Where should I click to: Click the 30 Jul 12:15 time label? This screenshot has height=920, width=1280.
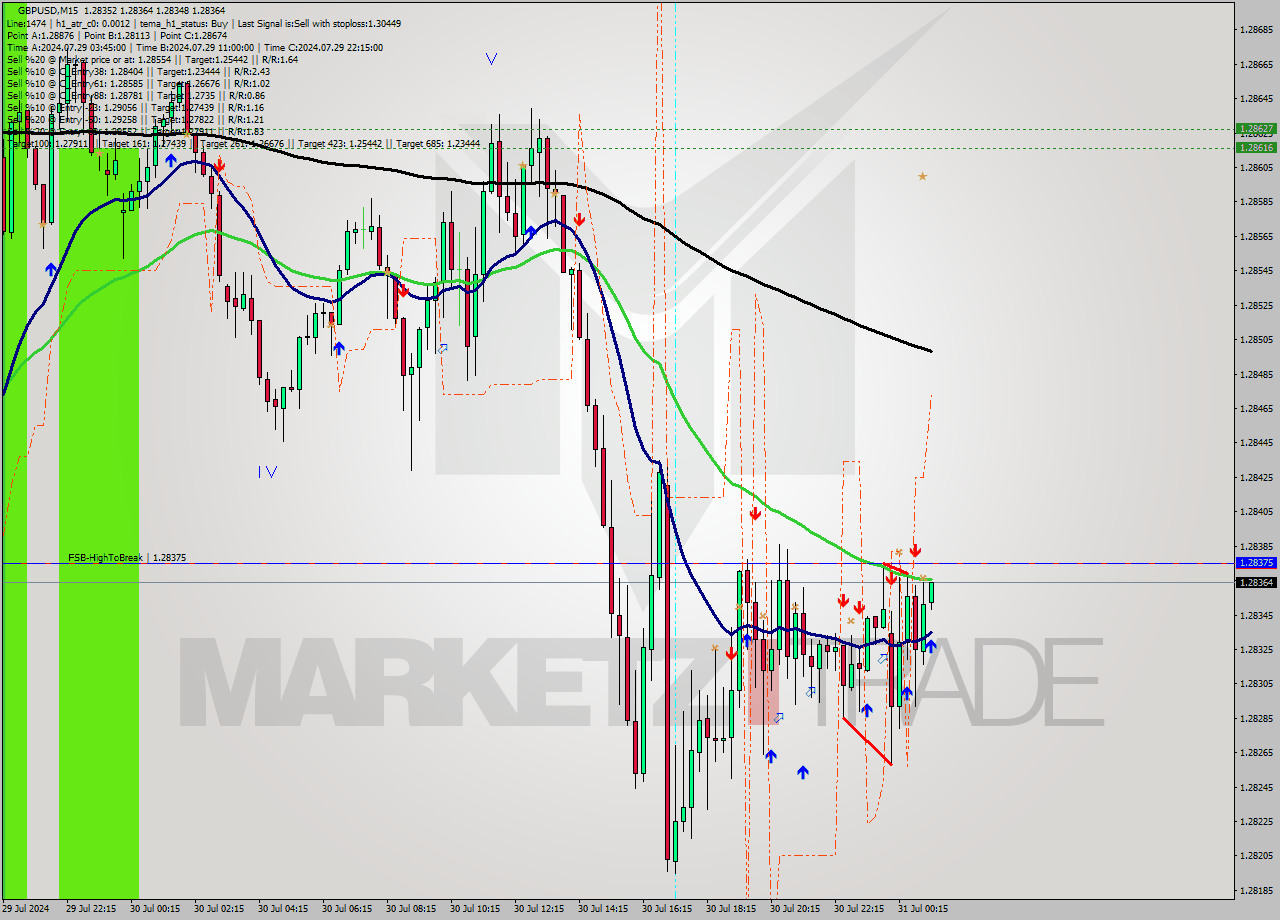pyautogui.click(x=539, y=909)
